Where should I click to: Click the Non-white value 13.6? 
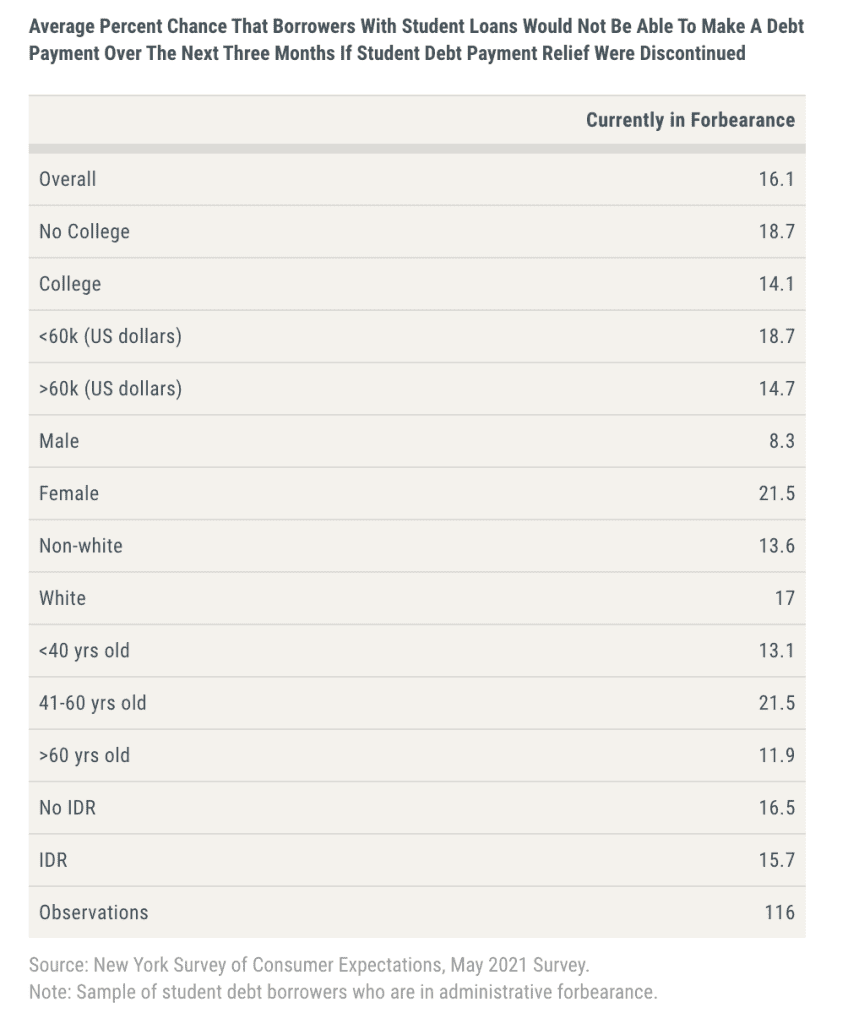click(776, 546)
